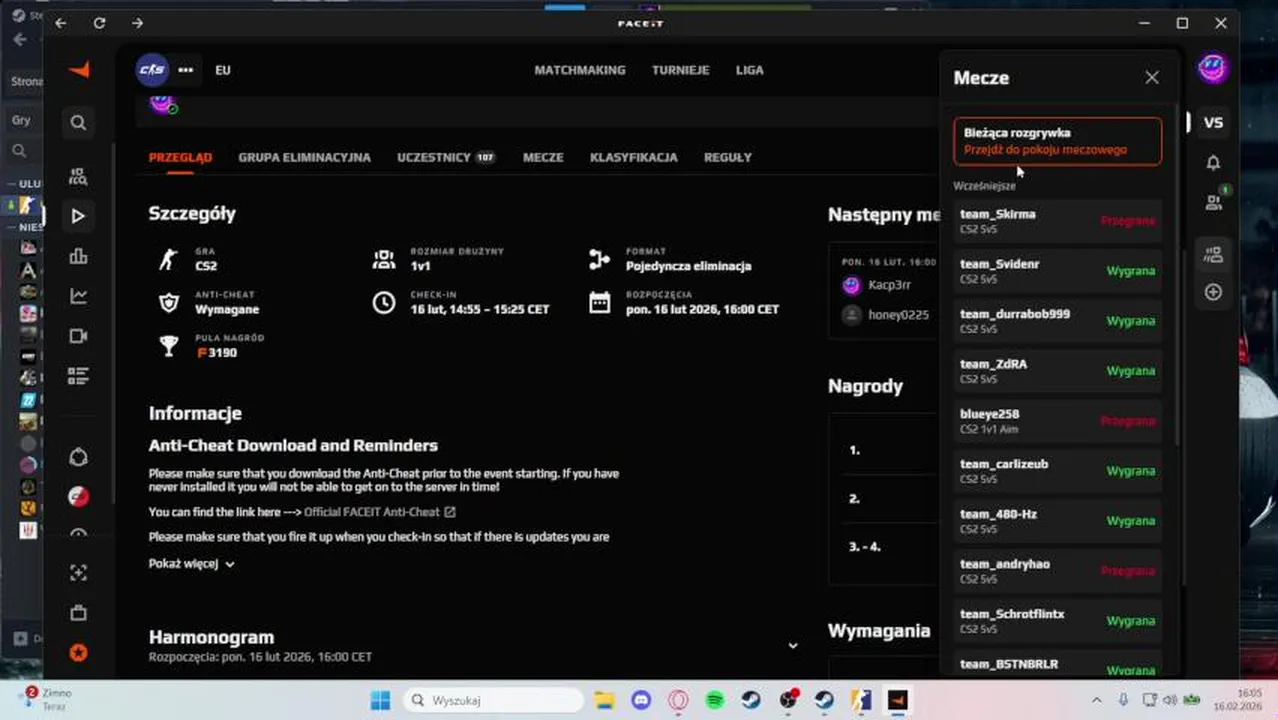
Task: Open Spotify from the taskbar
Action: (714, 700)
